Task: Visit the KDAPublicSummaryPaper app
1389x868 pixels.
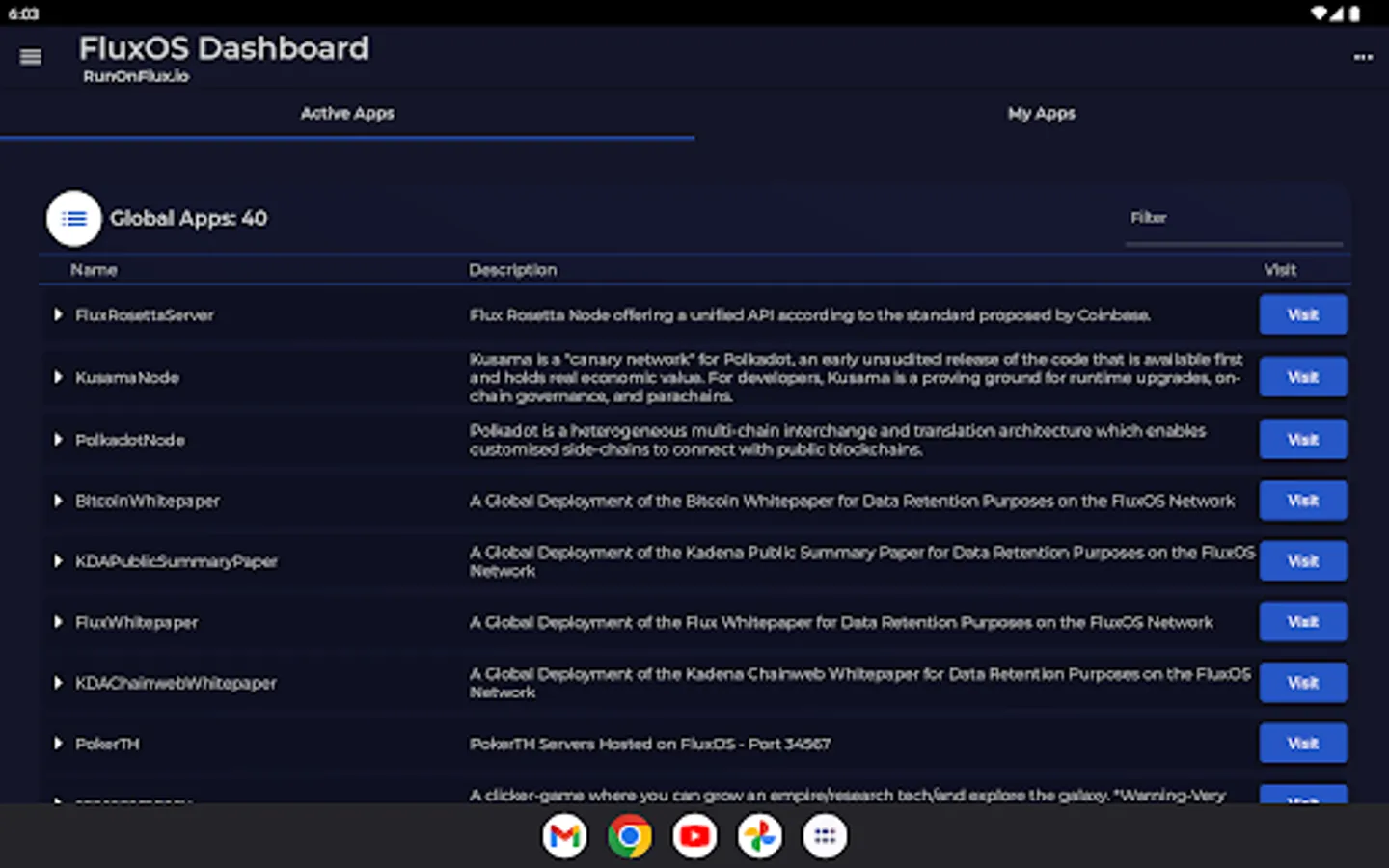Action: 1303,561
